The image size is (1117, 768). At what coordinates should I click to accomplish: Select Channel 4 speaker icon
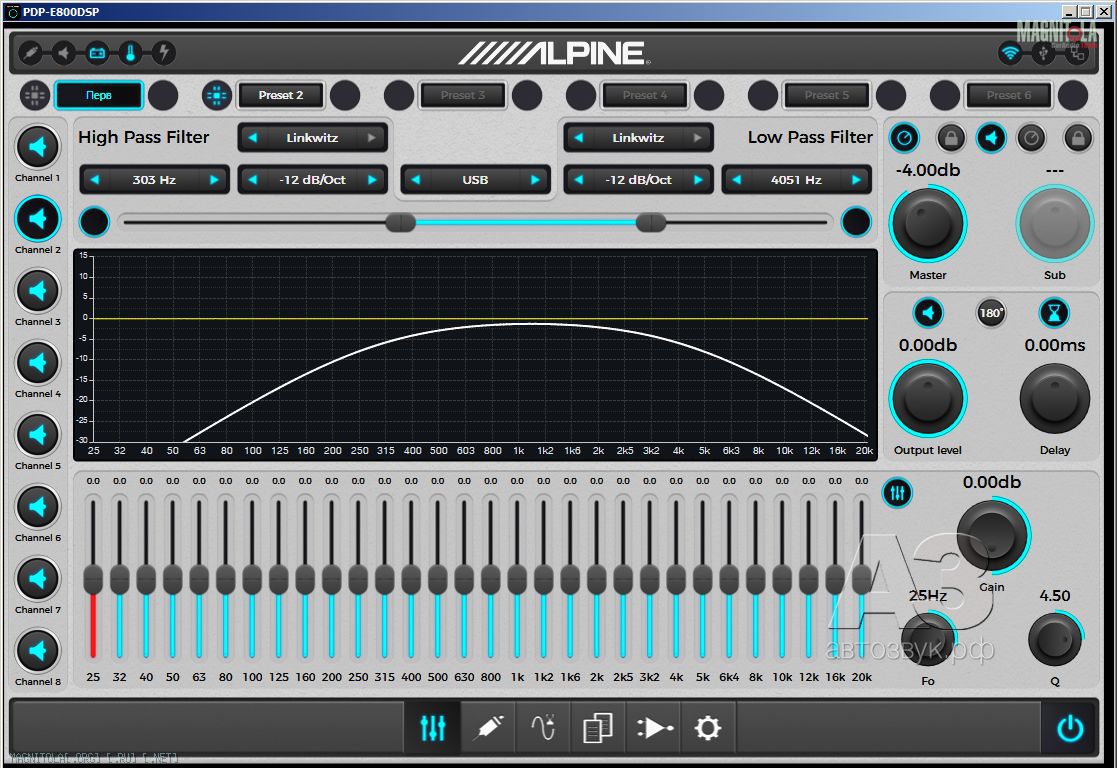(x=38, y=363)
